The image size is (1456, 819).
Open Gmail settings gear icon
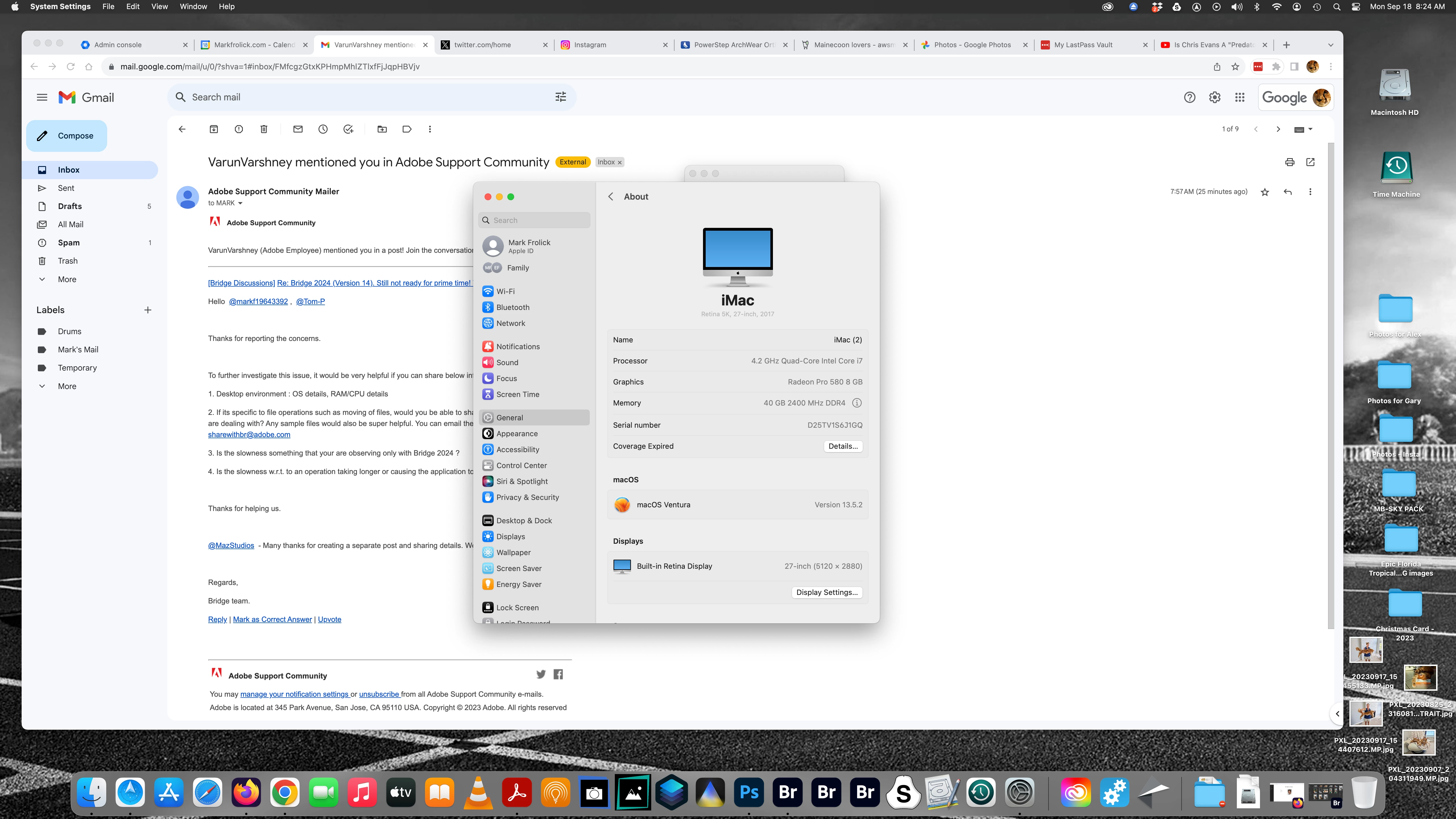[x=1215, y=97]
